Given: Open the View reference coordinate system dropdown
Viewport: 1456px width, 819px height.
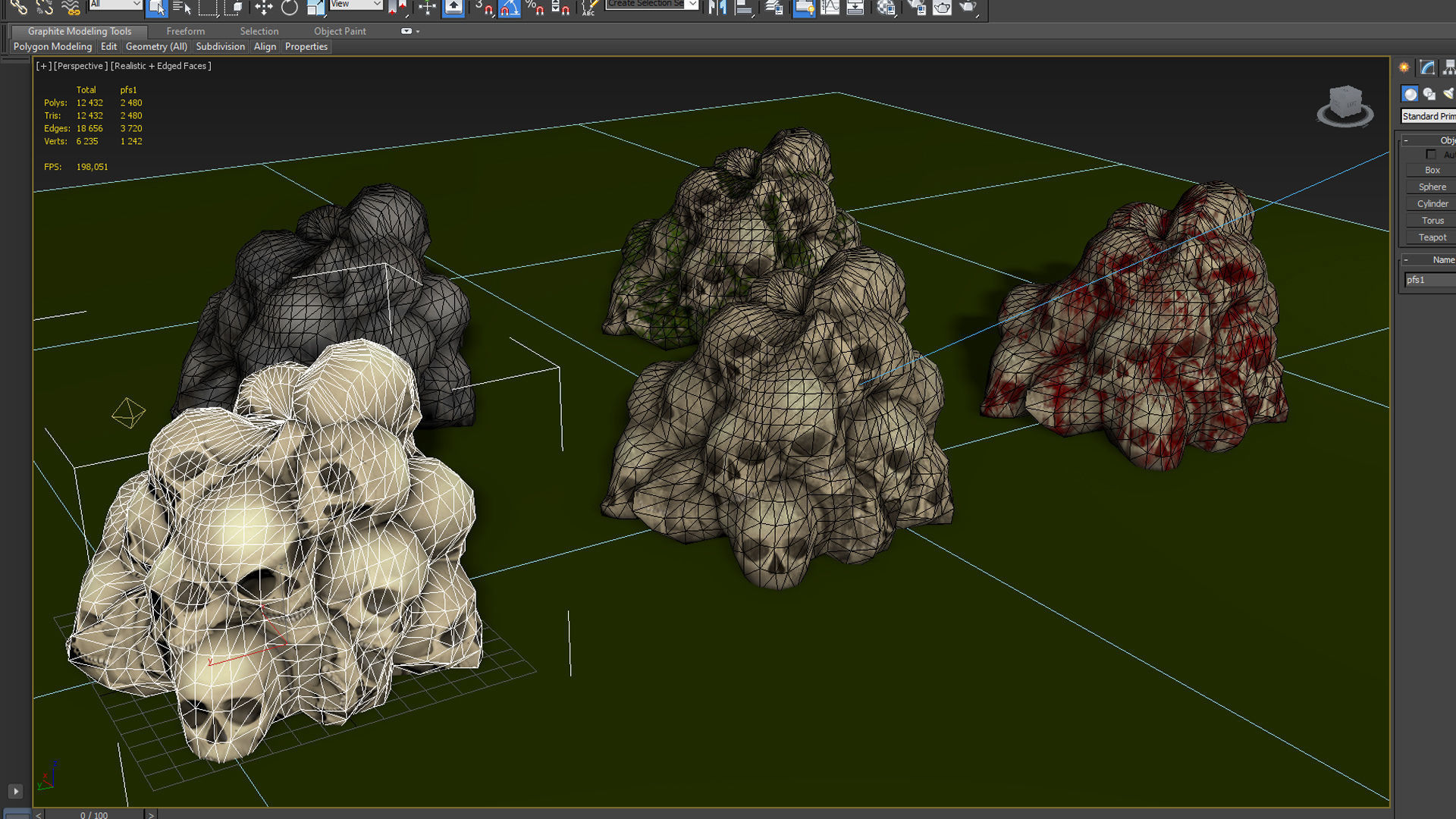Looking at the screenshot, I should 355,4.
